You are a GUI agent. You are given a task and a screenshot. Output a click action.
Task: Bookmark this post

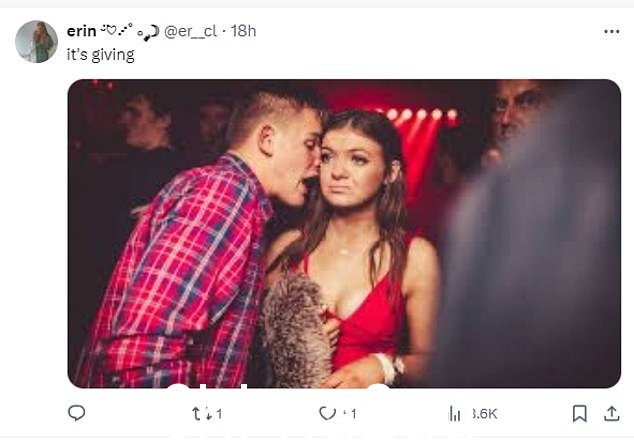579,413
